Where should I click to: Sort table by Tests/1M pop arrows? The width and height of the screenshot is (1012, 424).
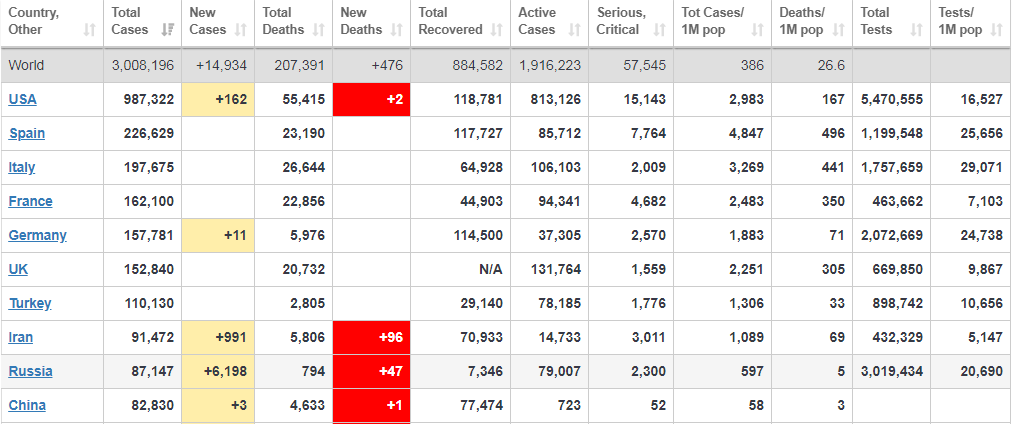click(x=995, y=30)
